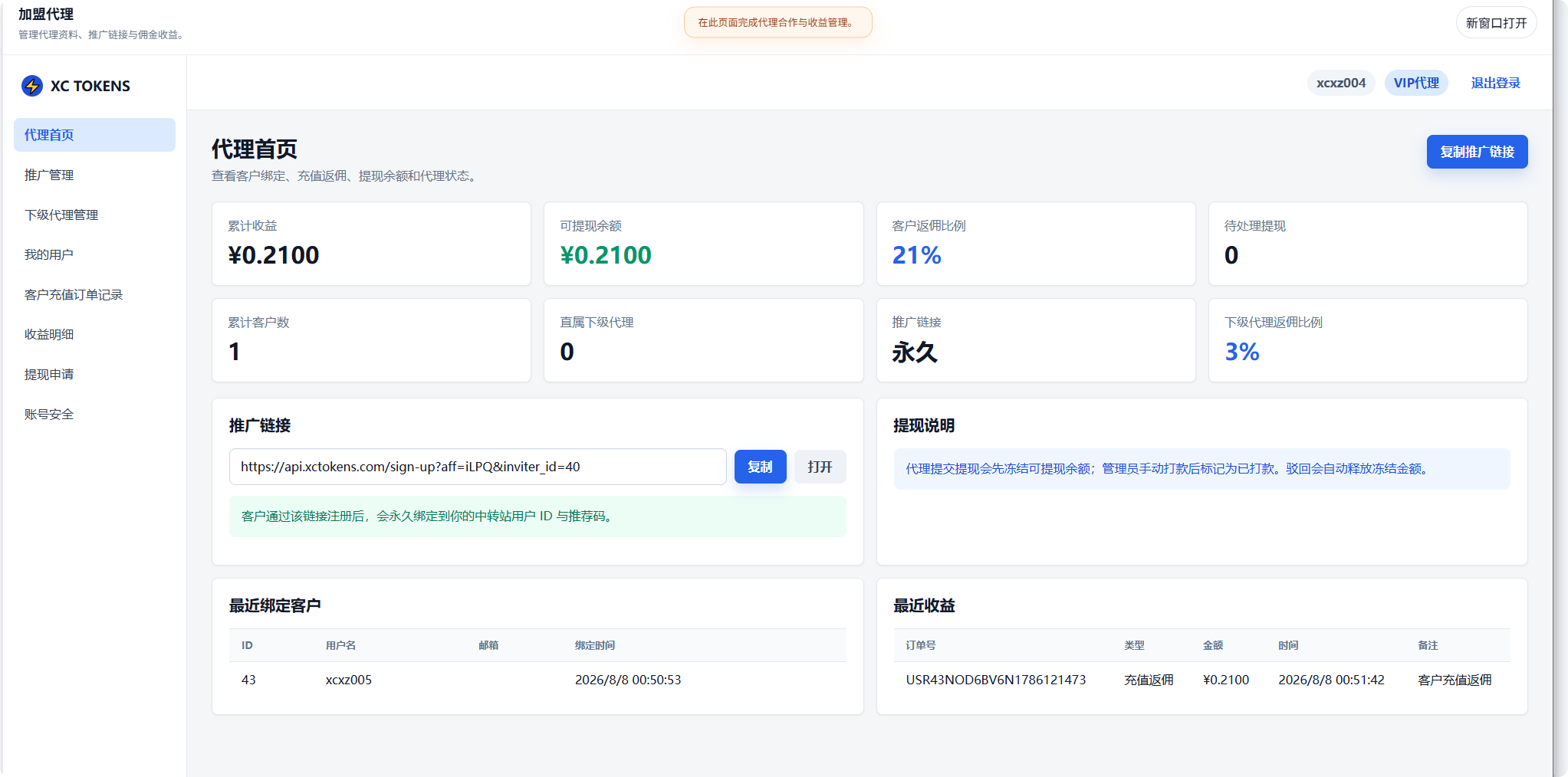Click the xcxz004 username badge

(1341, 83)
